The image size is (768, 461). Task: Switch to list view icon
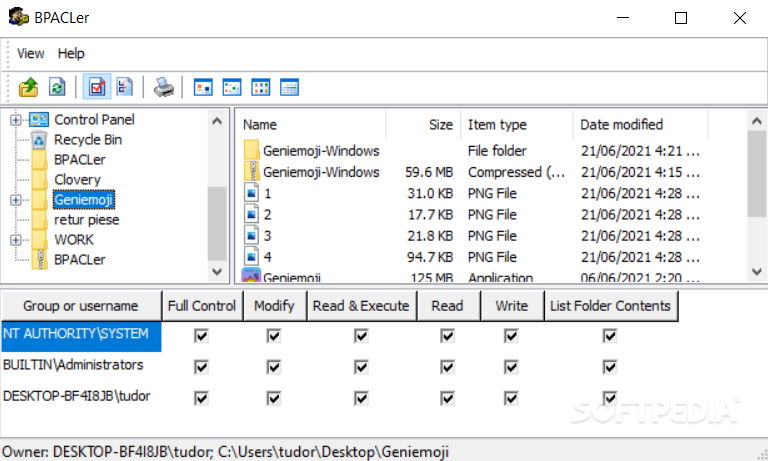[x=261, y=88]
